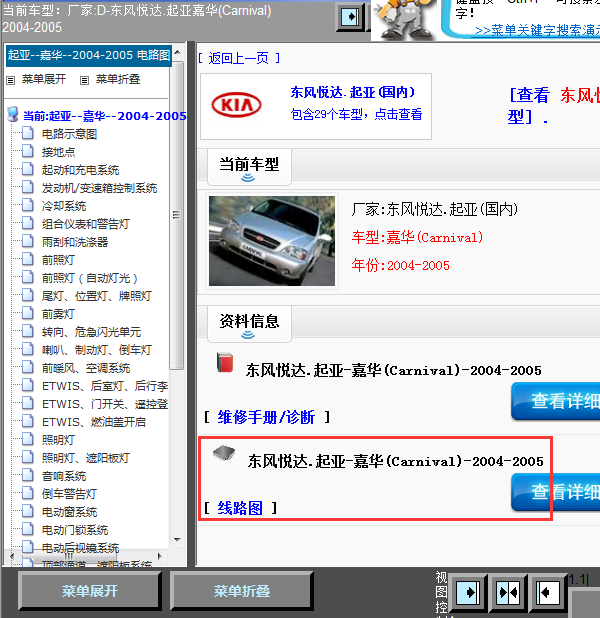Select ETWIS、后室灯、后行李 tree entry
Image resolution: width=600 pixels, height=618 pixels.
coord(105,386)
